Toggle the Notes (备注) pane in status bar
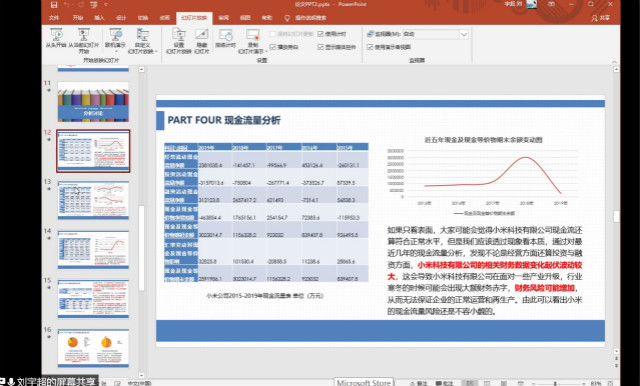This screenshot has height=386, width=640. 419,383
